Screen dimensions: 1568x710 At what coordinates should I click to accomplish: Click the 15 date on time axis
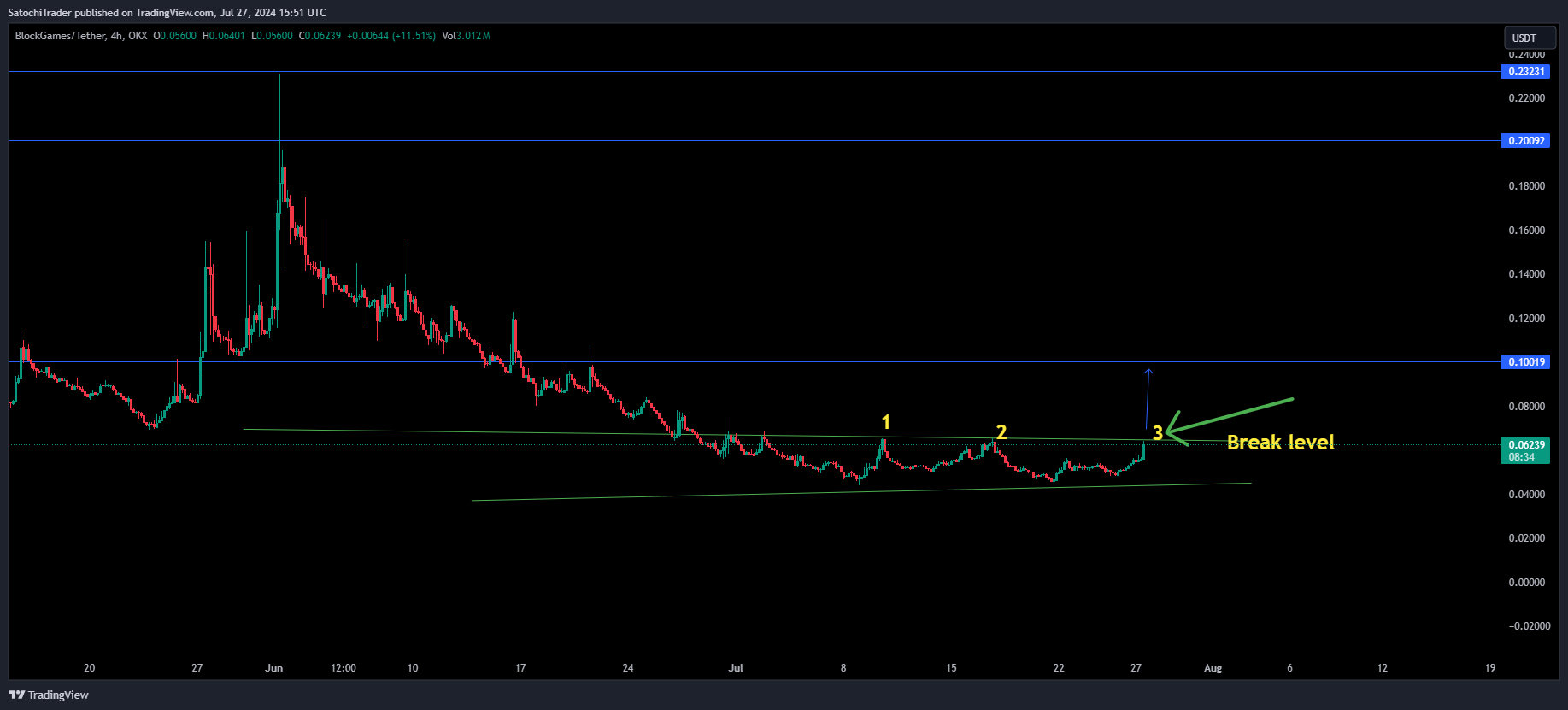[x=951, y=668]
